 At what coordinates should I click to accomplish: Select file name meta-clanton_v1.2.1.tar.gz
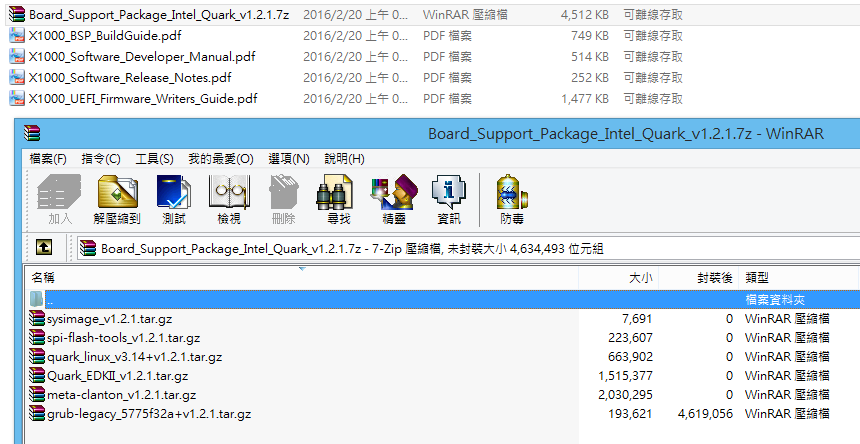[x=121, y=395]
